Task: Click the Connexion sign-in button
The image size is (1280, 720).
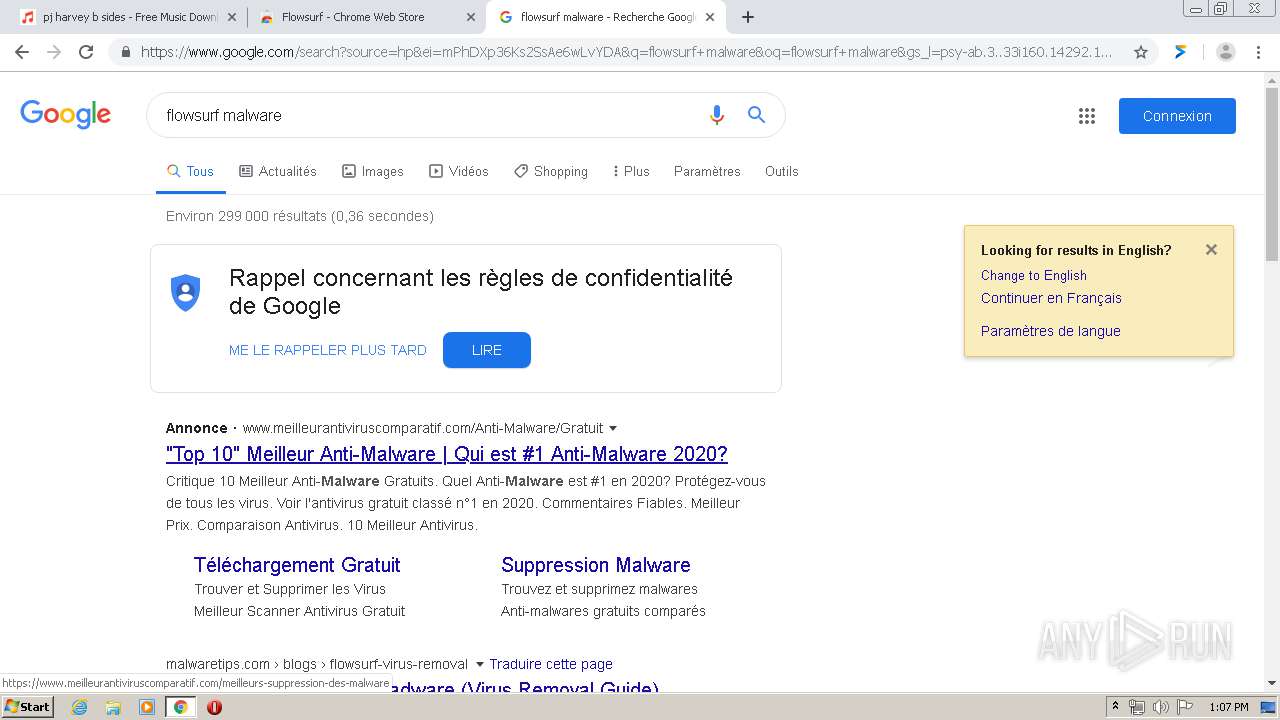Action: pyautogui.click(x=1177, y=116)
